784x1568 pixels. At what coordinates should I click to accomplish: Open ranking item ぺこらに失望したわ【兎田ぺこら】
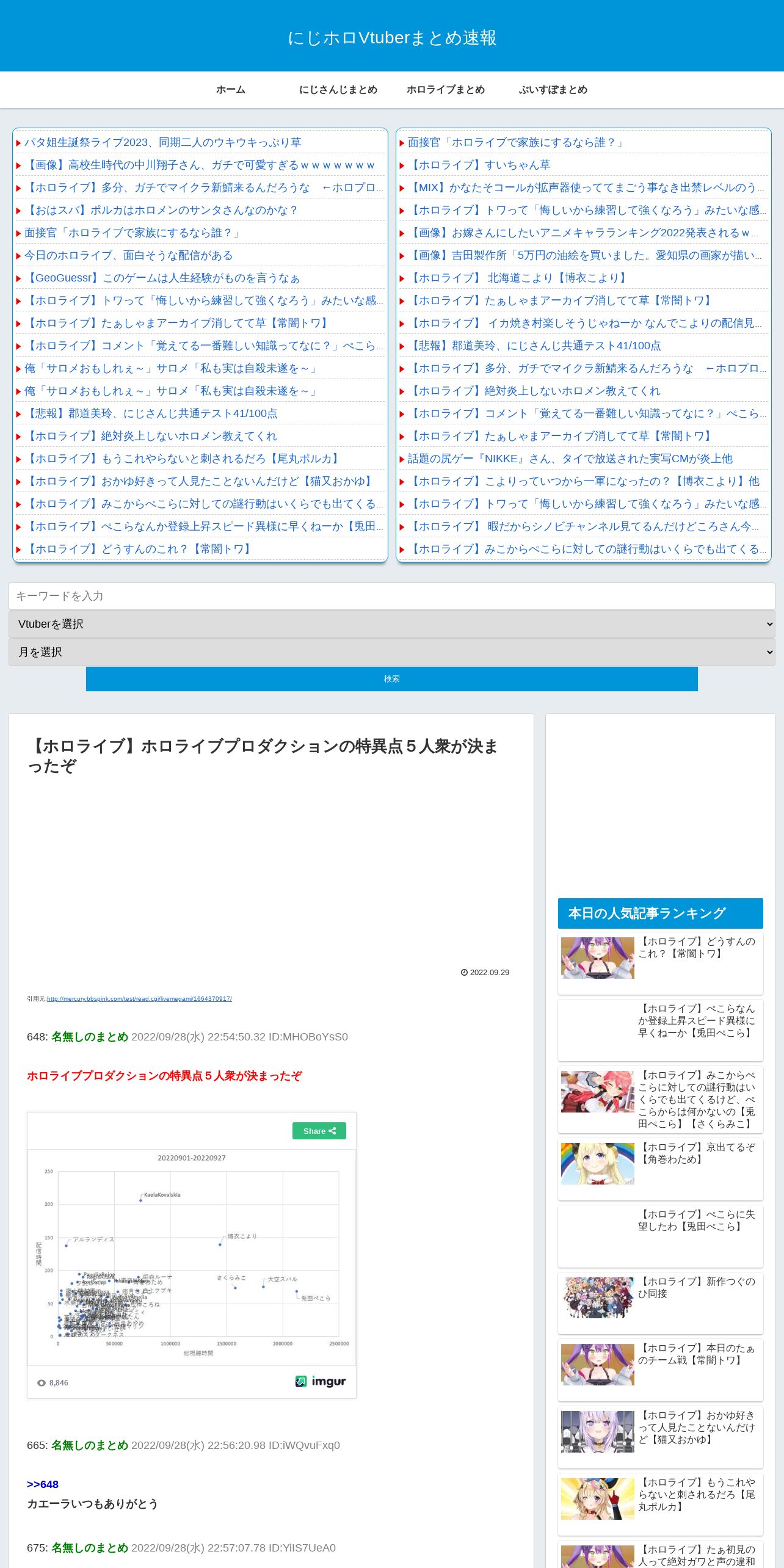click(x=661, y=1236)
